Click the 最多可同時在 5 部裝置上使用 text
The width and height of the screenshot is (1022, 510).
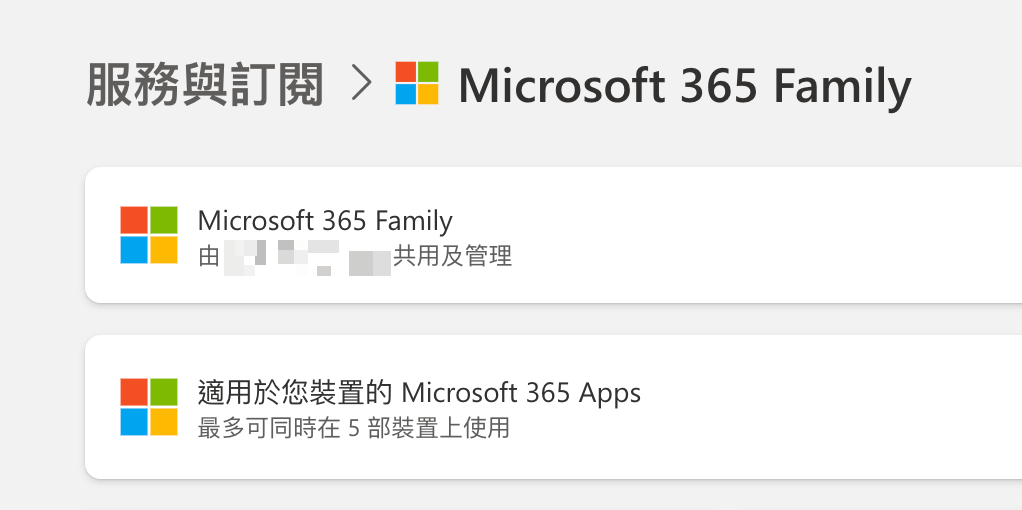353,428
